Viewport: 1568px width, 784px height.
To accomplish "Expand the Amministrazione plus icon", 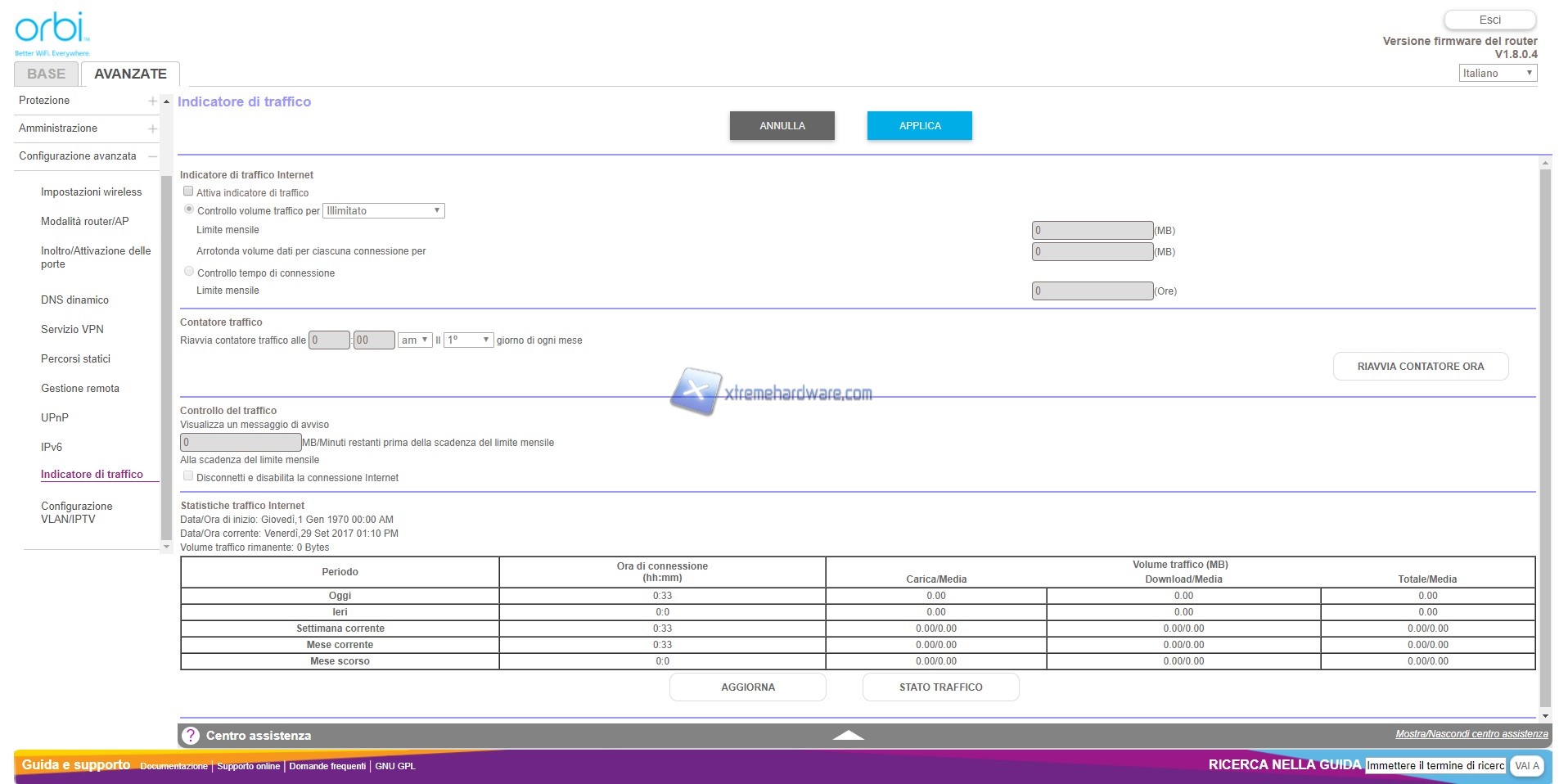I will [x=152, y=128].
